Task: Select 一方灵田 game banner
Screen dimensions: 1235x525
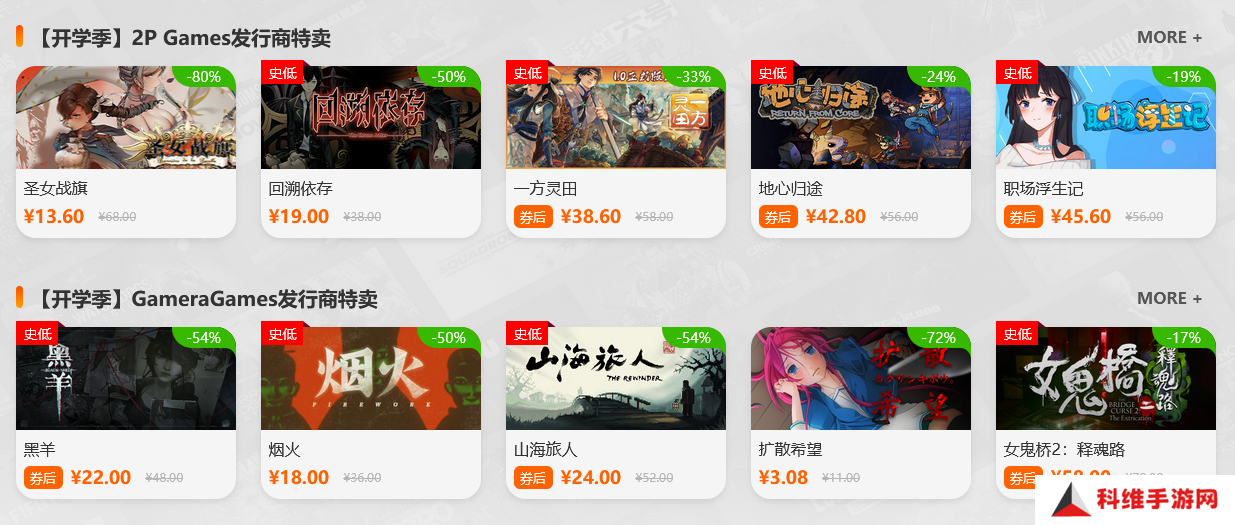Action: tap(616, 118)
